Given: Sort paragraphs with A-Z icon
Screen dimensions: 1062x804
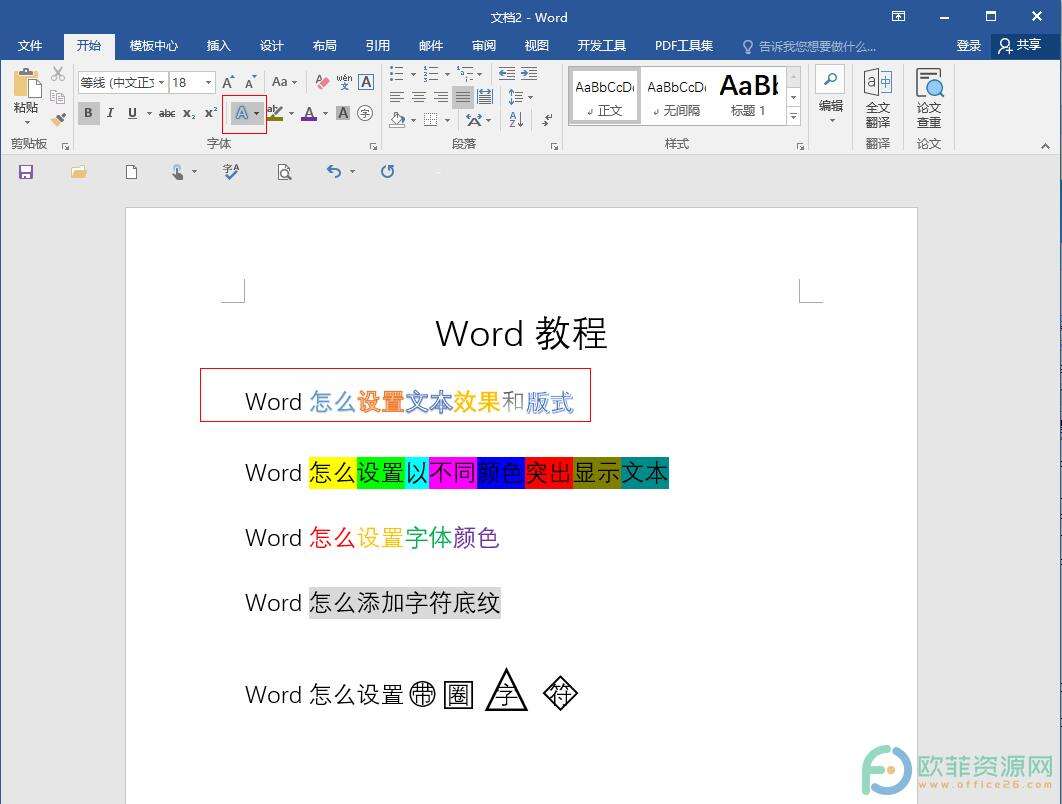Looking at the screenshot, I should [x=516, y=120].
